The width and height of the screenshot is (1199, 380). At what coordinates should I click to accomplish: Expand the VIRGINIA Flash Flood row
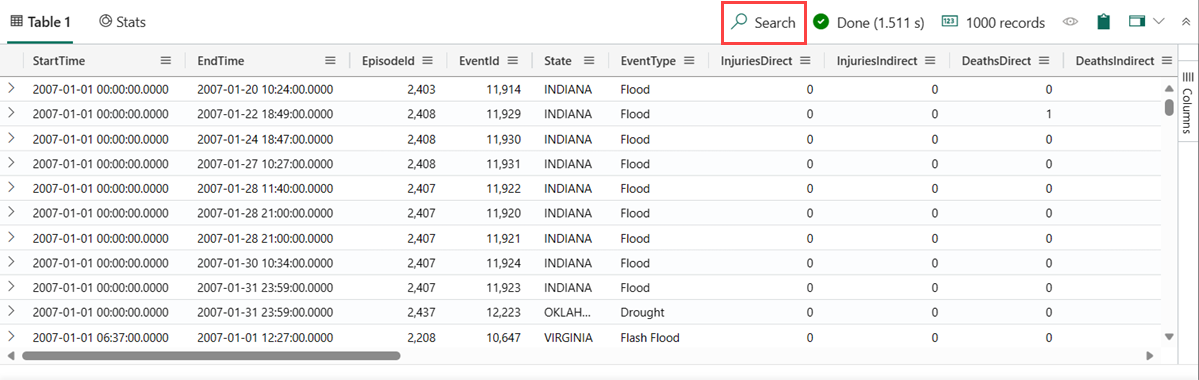coord(11,336)
